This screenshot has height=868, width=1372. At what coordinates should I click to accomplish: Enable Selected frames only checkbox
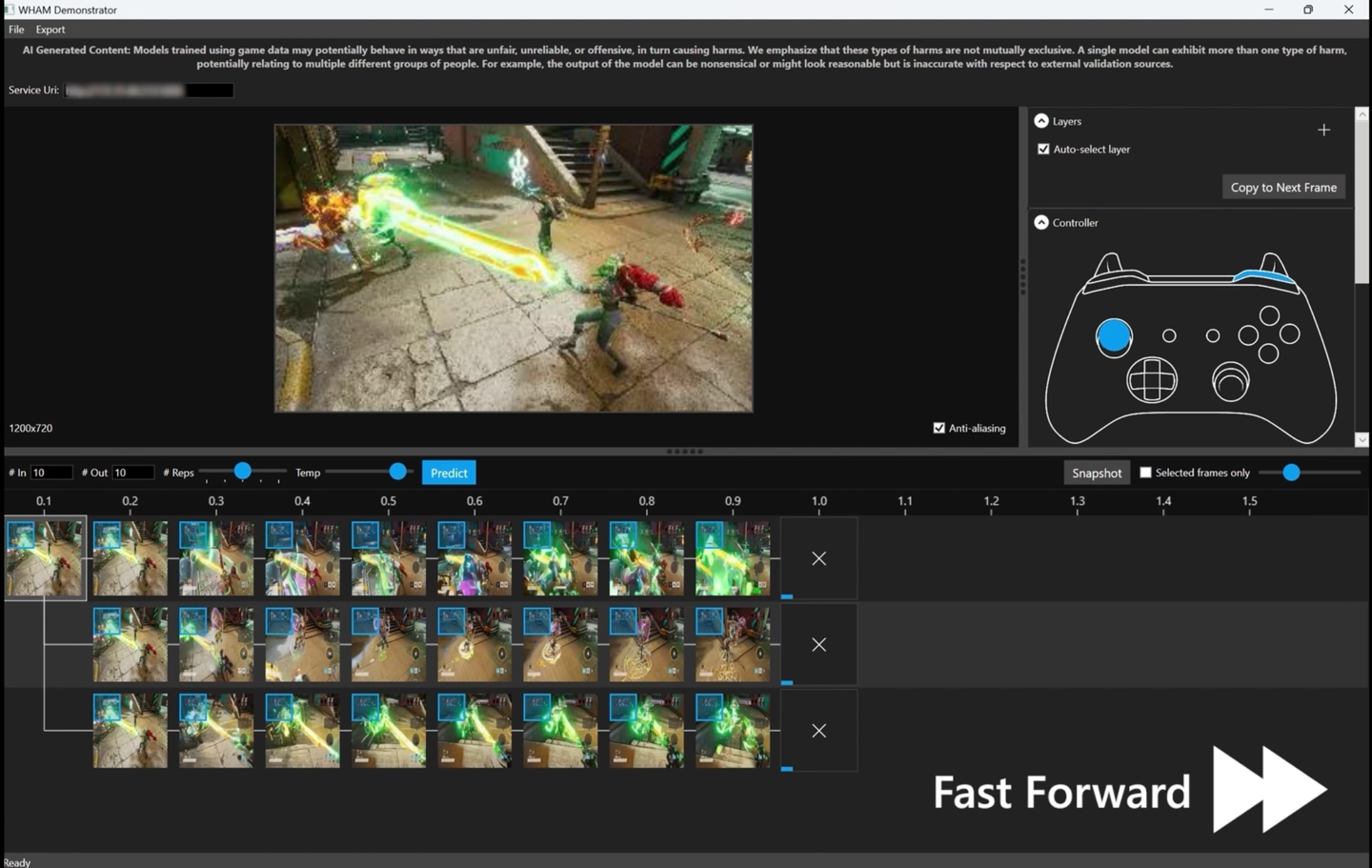click(x=1145, y=473)
